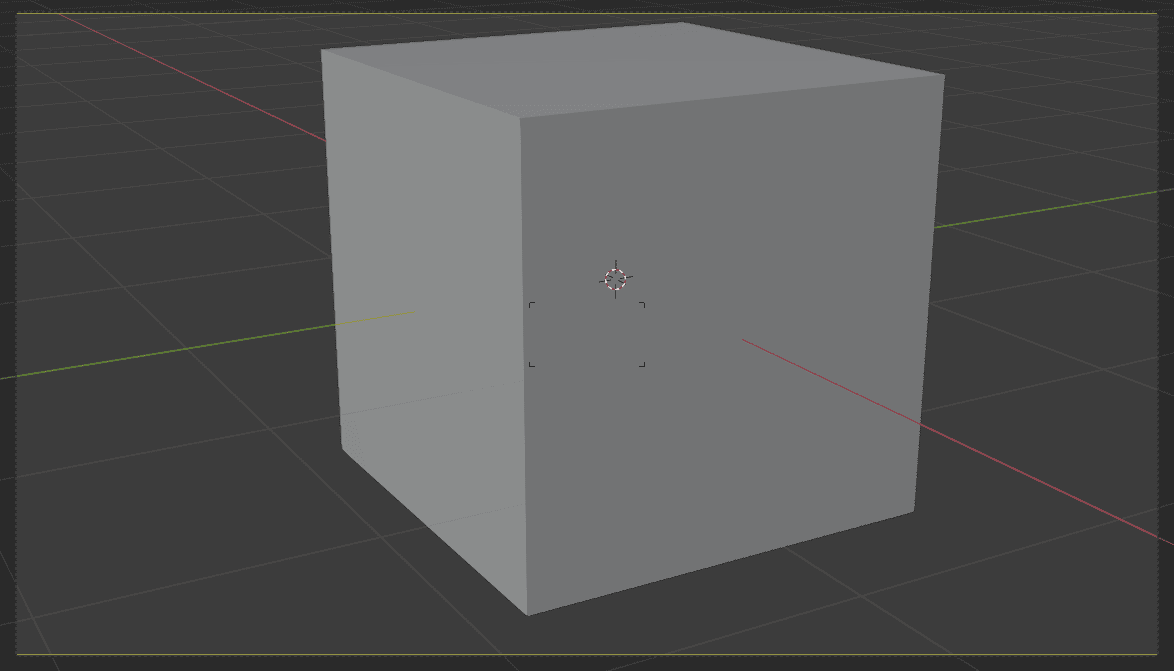Click the cube's rearmost top corner vertex

pos(681,23)
